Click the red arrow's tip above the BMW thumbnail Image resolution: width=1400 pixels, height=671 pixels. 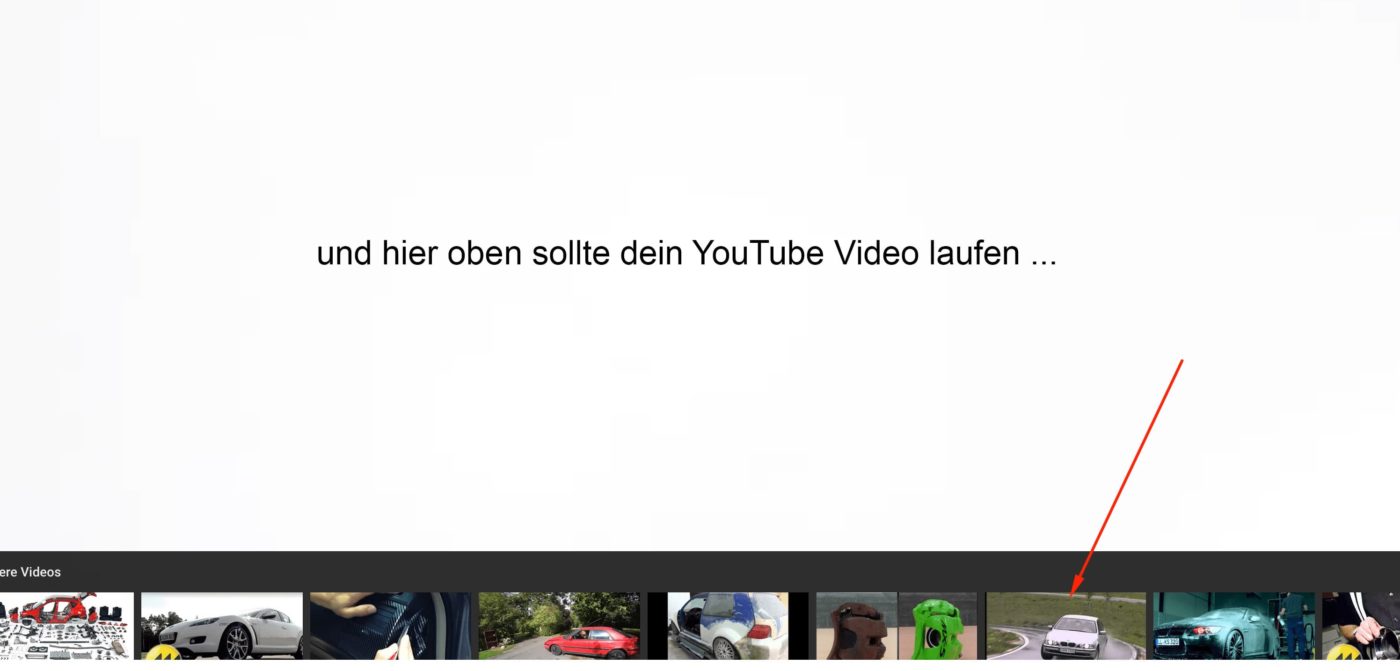(1074, 591)
